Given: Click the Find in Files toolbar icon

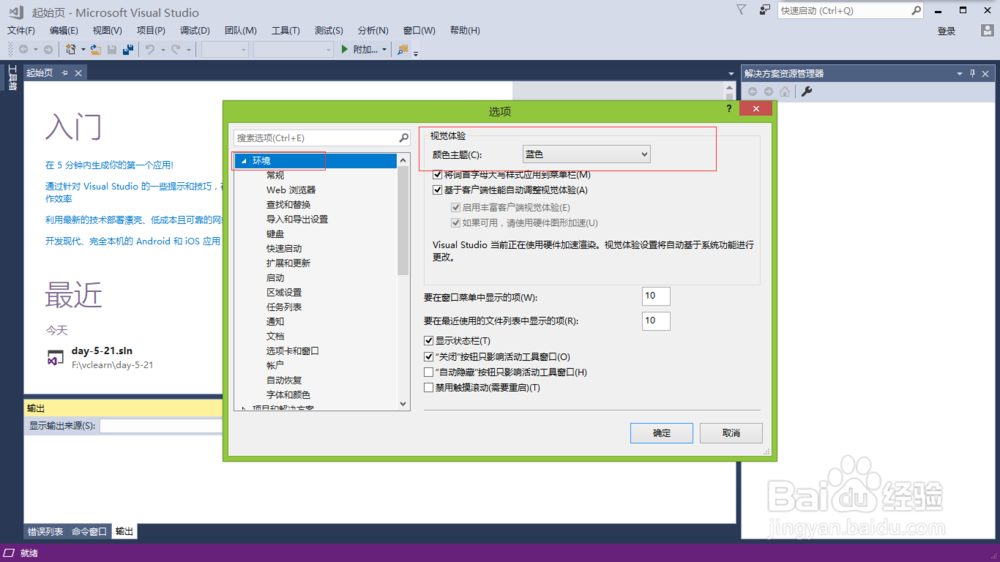Looking at the screenshot, I should pyautogui.click(x=402, y=49).
